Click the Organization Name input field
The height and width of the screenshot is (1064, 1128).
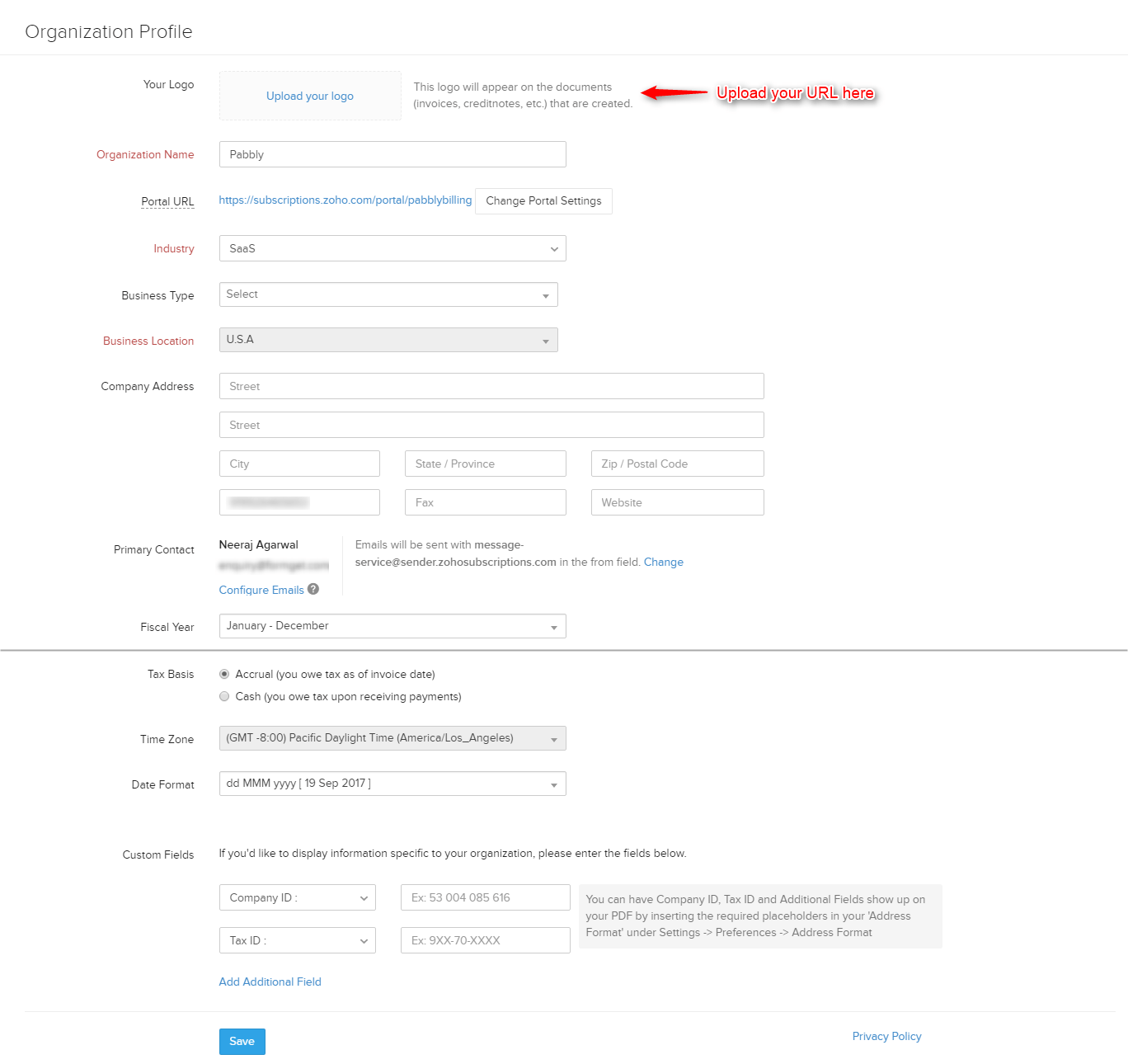[x=392, y=154]
